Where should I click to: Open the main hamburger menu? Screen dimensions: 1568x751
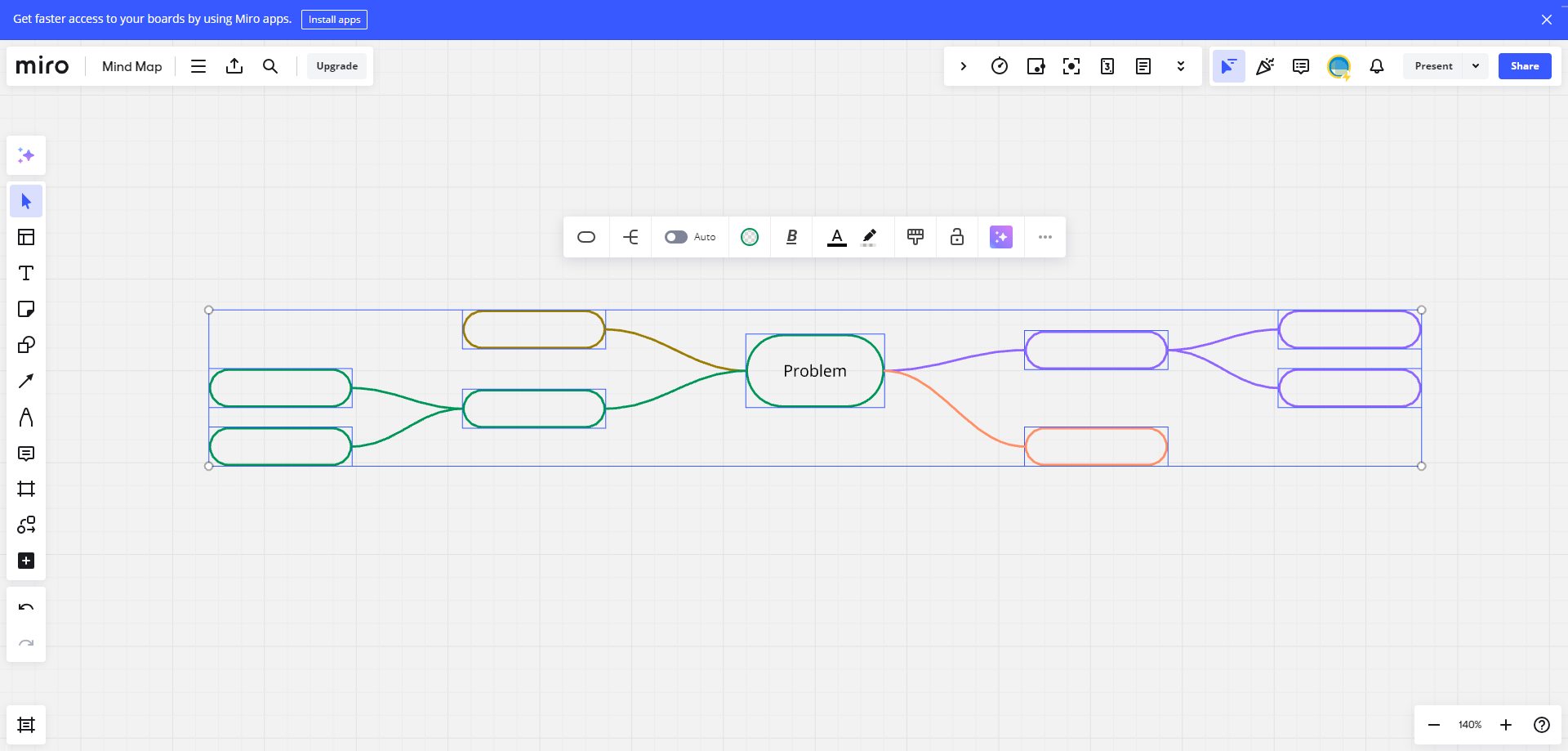click(x=198, y=66)
